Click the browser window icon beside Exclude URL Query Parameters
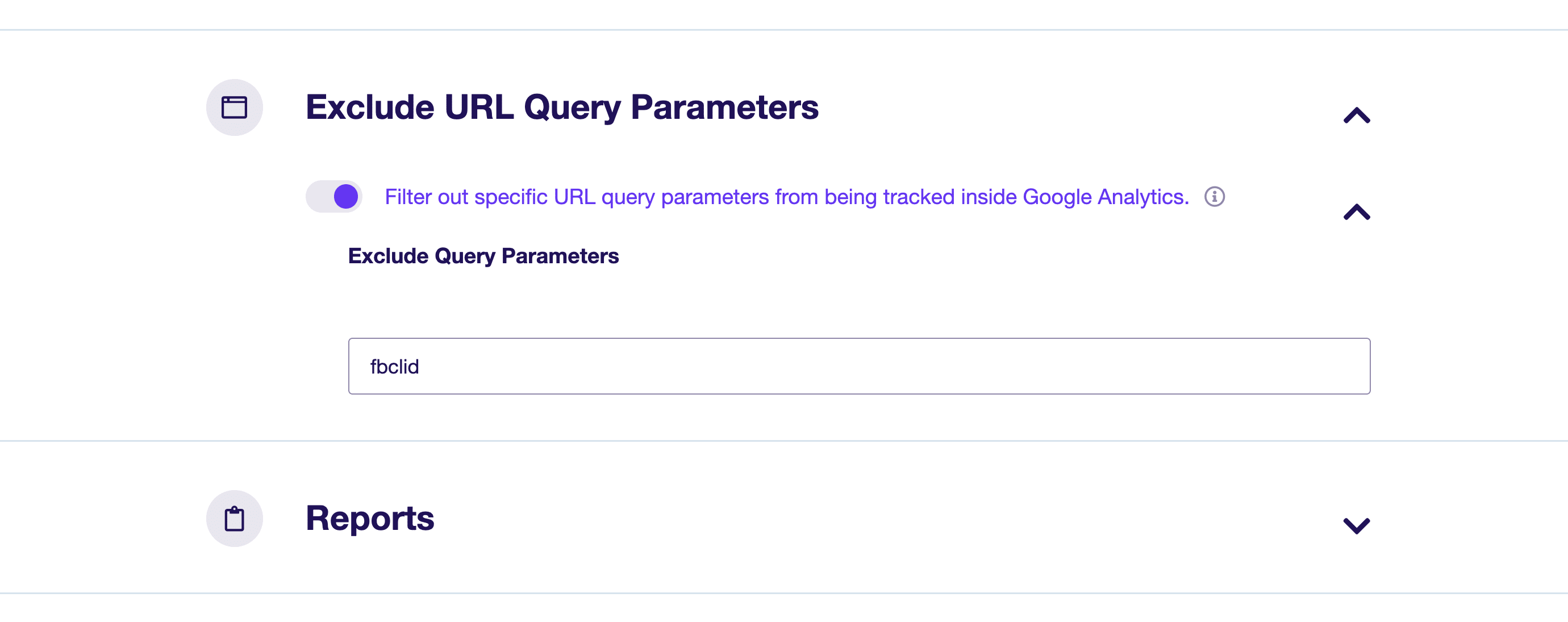1568x622 pixels. 234,107
